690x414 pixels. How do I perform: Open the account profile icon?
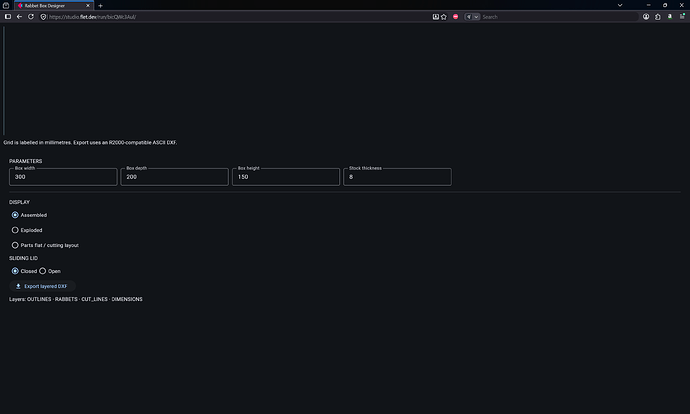pyautogui.click(x=646, y=17)
